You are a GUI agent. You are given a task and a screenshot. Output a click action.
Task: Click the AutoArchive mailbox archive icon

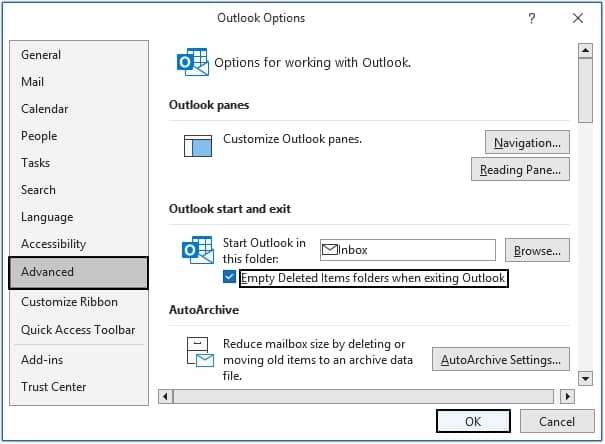[200, 352]
